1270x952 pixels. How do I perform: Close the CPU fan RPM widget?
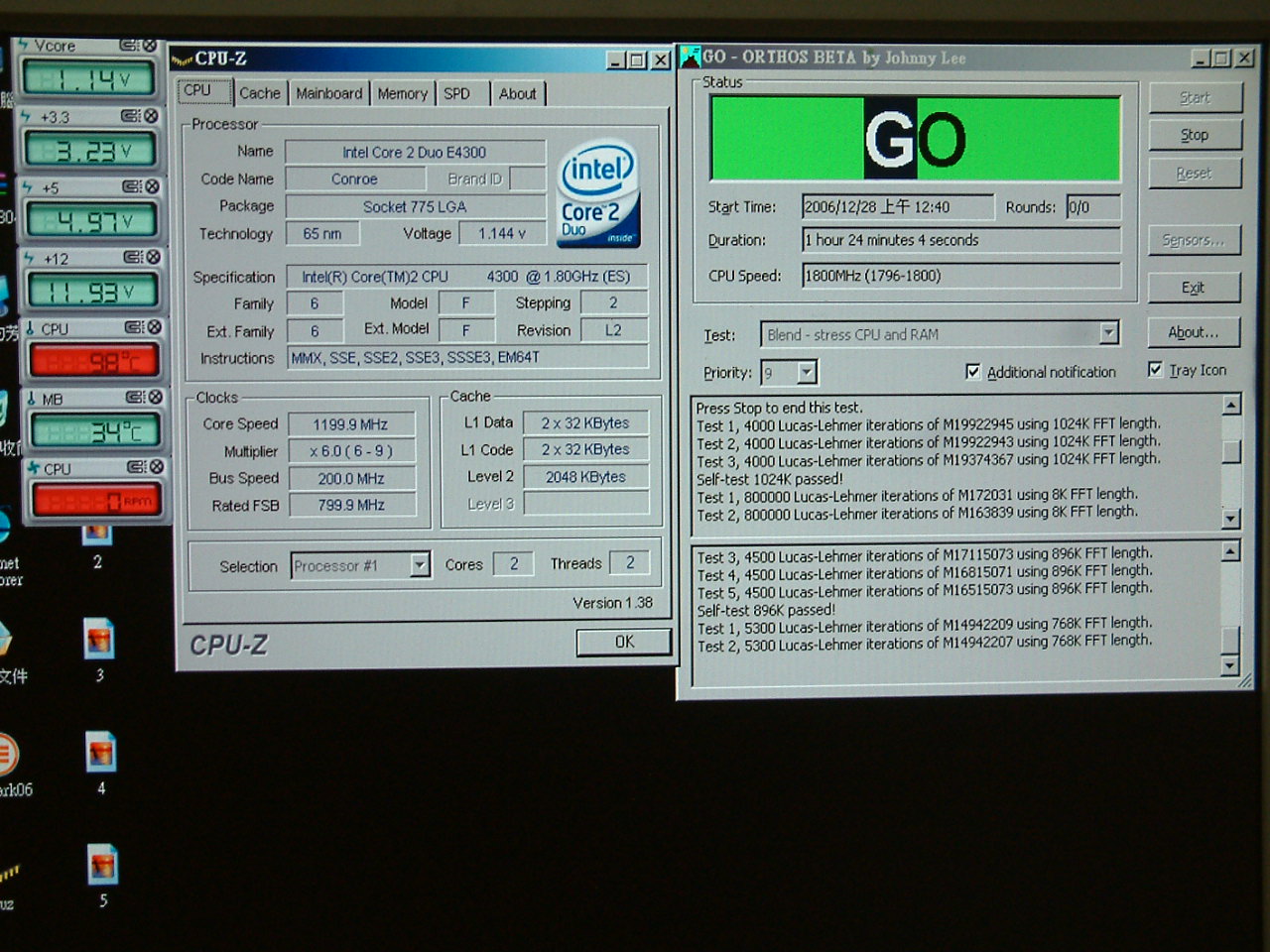[156, 467]
